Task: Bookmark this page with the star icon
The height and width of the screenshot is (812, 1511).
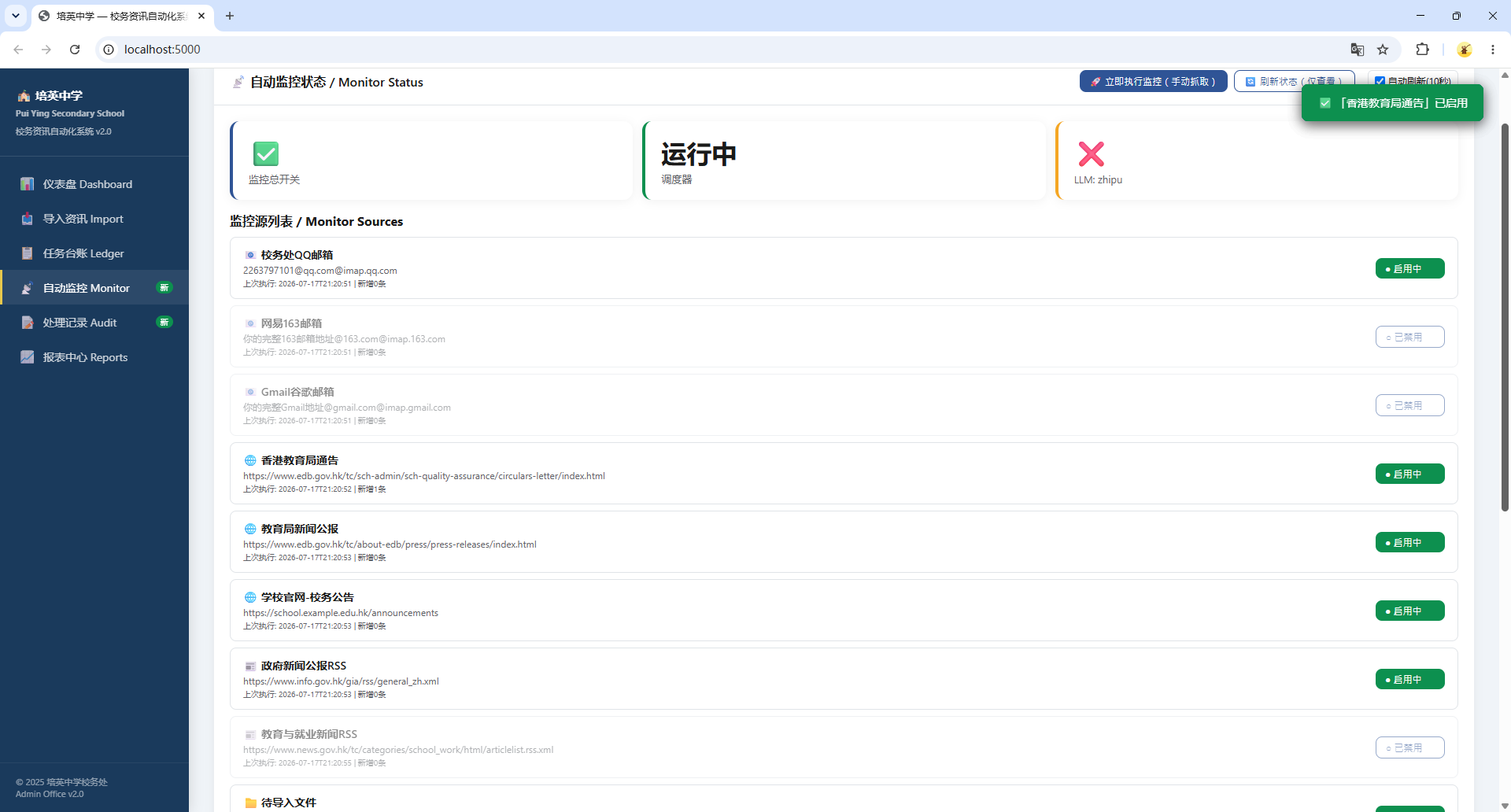Action: pyautogui.click(x=1383, y=50)
